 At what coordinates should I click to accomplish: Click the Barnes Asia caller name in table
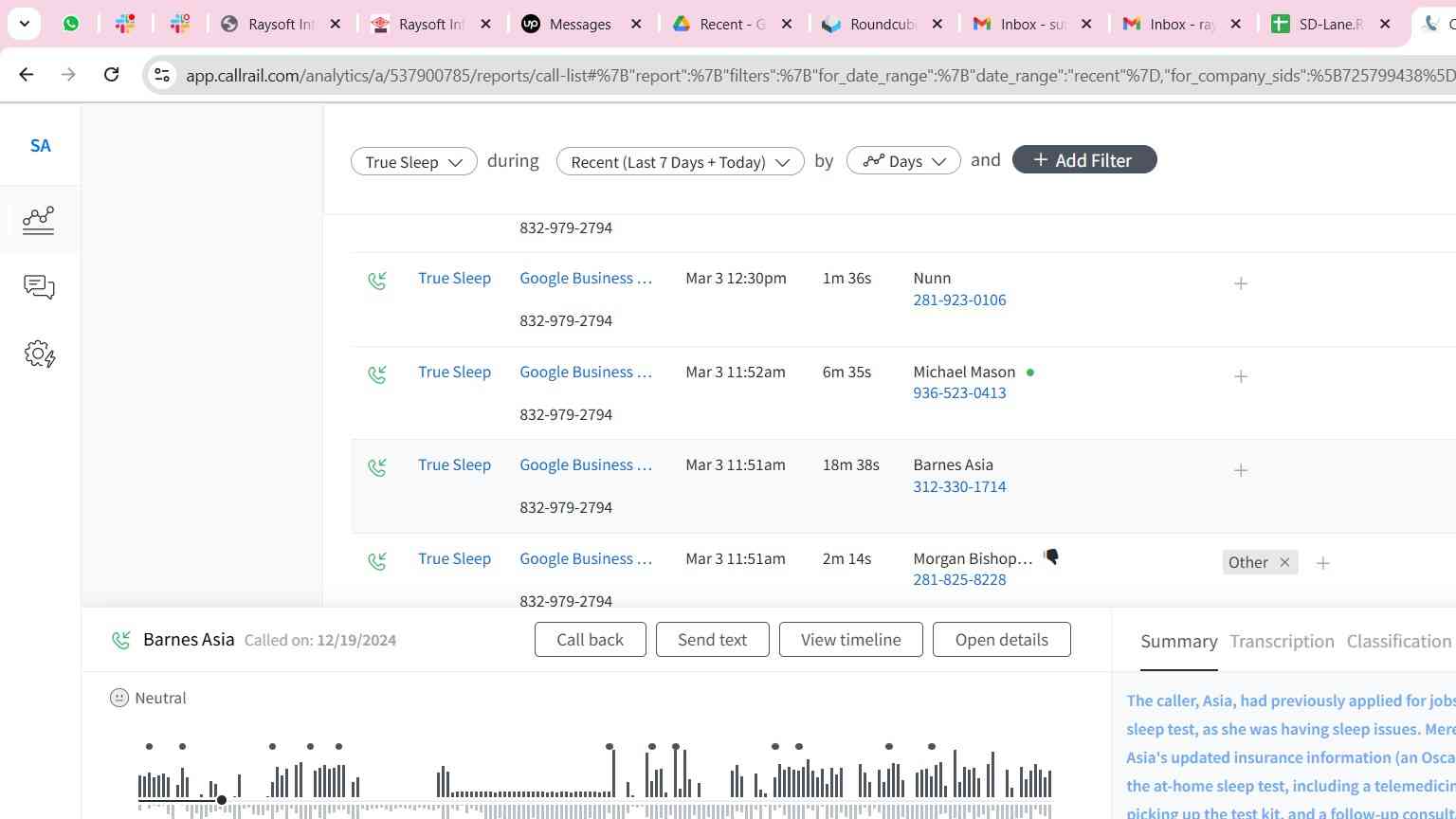pyautogui.click(x=953, y=464)
